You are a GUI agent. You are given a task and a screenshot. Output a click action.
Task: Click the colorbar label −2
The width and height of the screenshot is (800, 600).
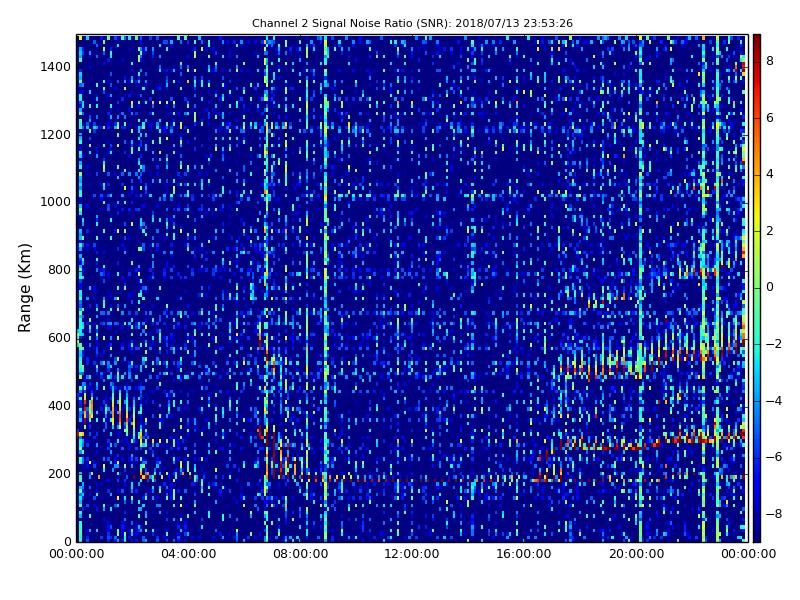click(x=774, y=344)
